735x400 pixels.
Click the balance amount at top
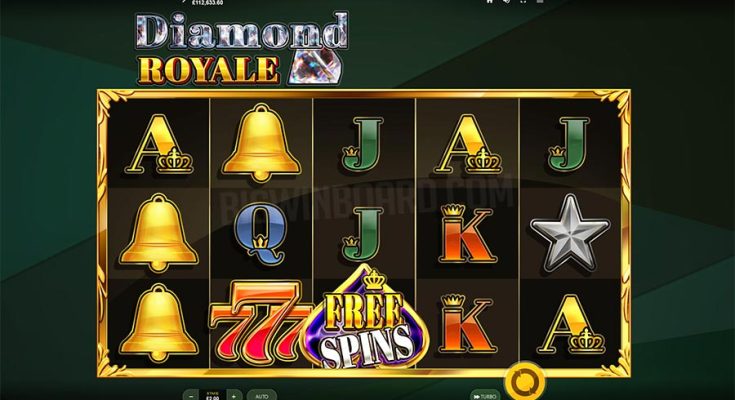(208, 2)
